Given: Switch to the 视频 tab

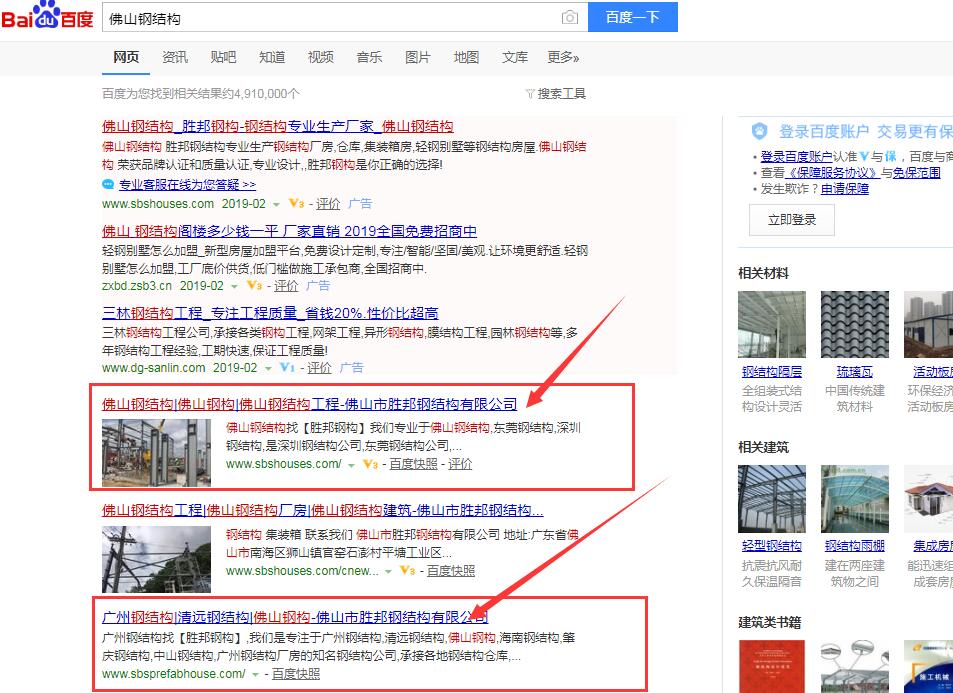Looking at the screenshot, I should tap(321, 57).
